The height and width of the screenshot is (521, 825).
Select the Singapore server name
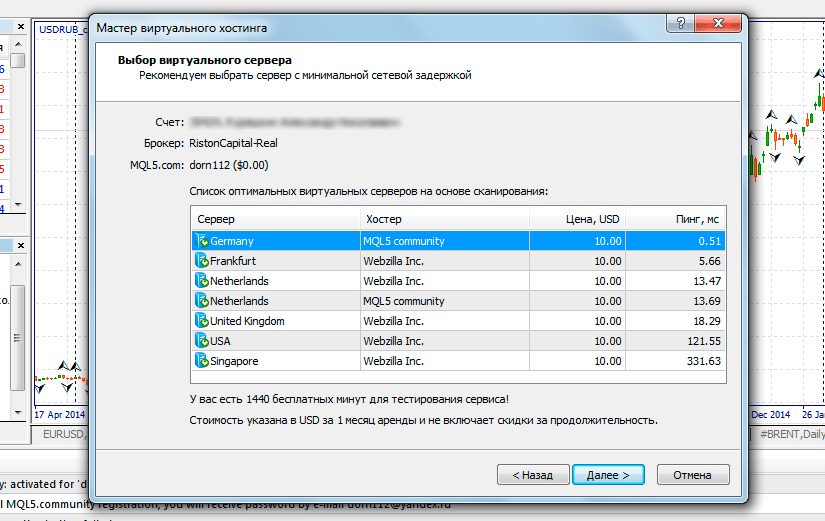(x=234, y=361)
